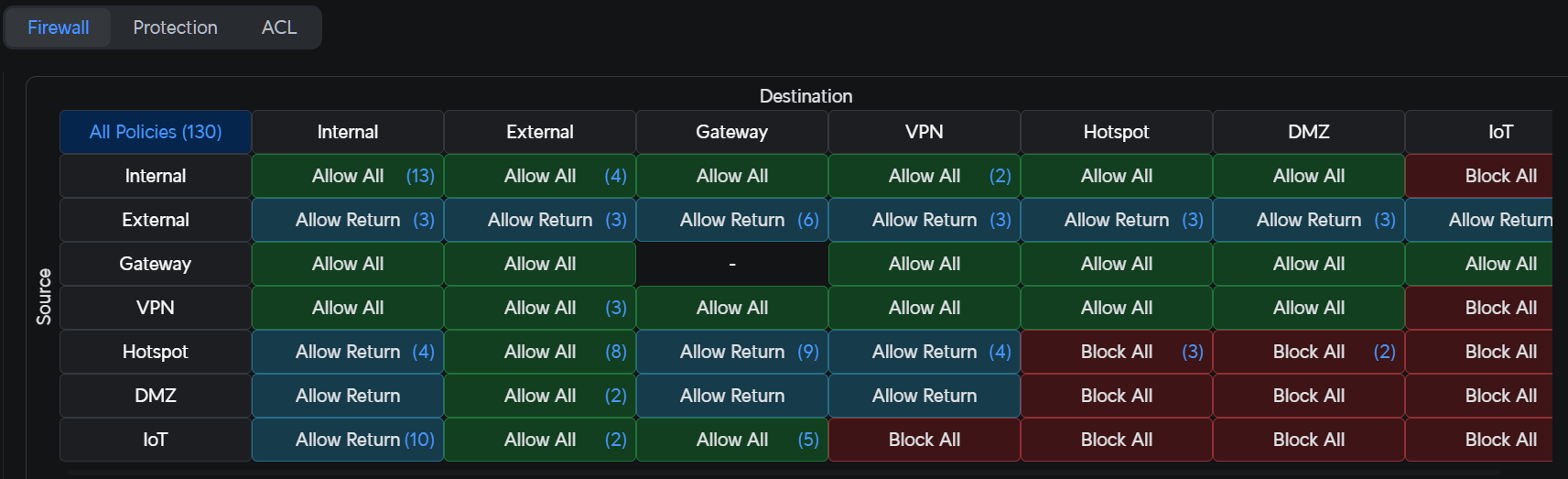Image resolution: width=1568 pixels, height=479 pixels.
Task: Select Internal to VPN Allow All cell
Action: point(925,176)
